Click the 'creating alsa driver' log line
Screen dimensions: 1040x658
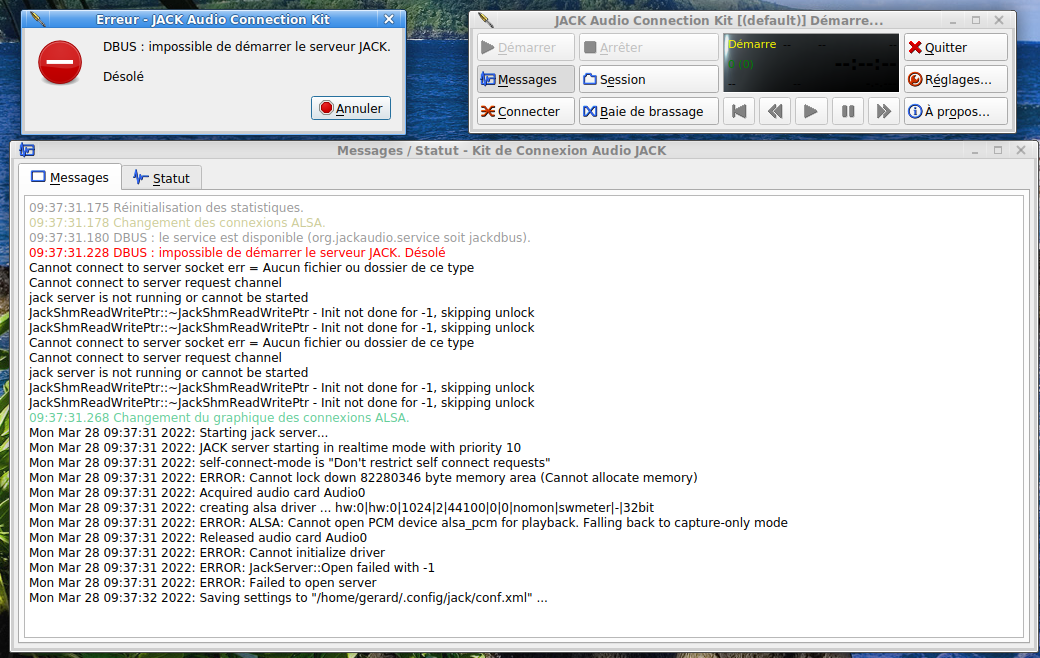(341, 507)
